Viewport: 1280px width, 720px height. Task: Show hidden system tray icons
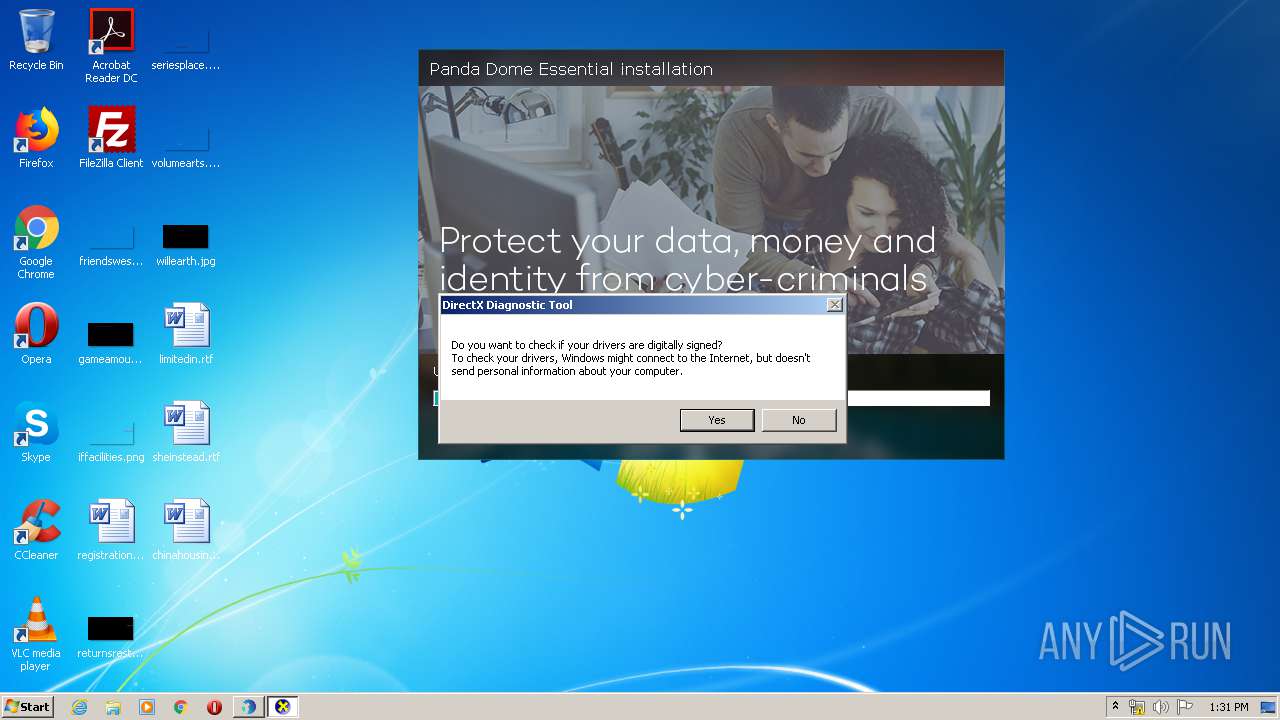(x=1114, y=707)
